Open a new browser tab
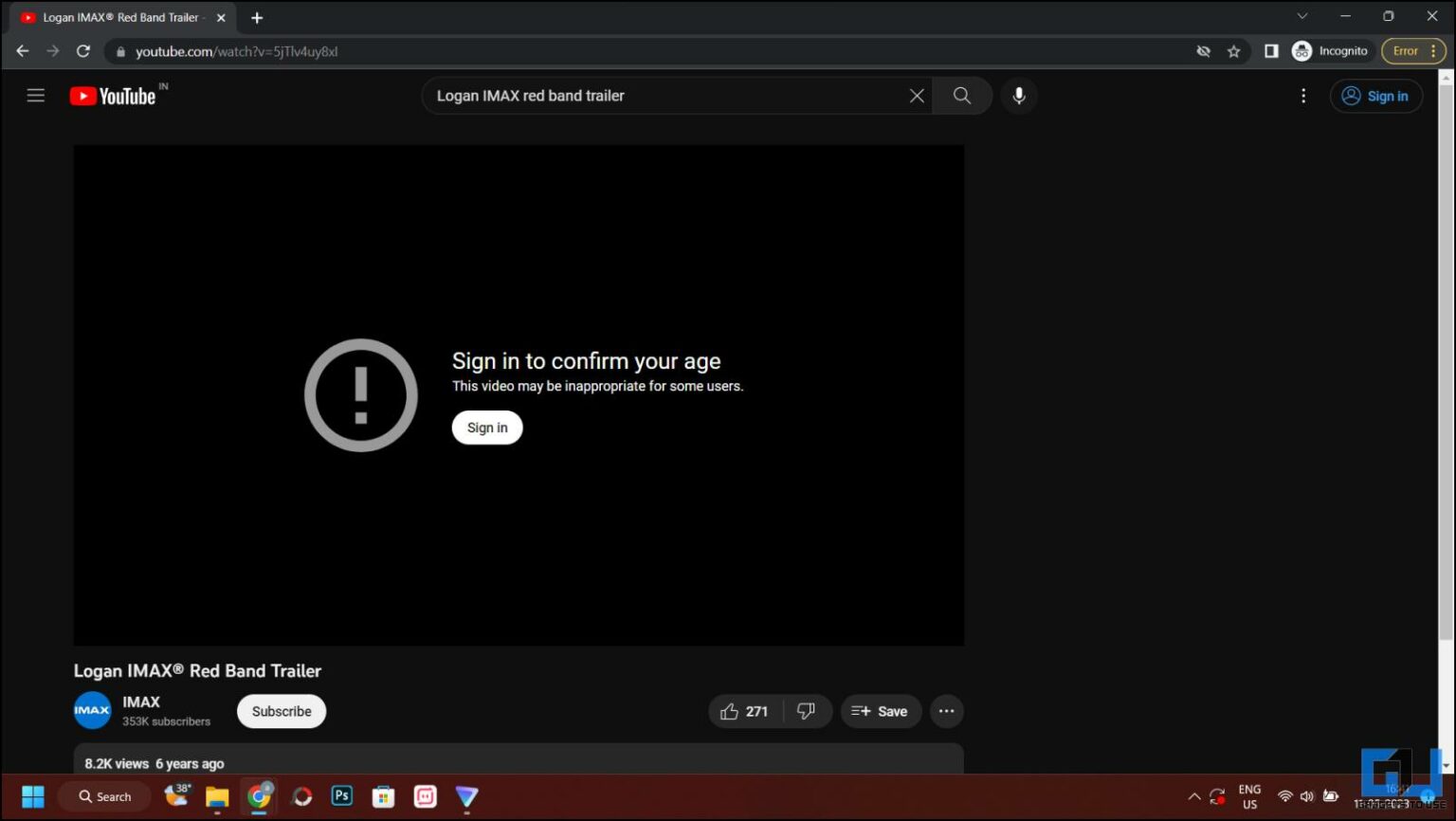This screenshot has height=821, width=1456. coord(257,18)
